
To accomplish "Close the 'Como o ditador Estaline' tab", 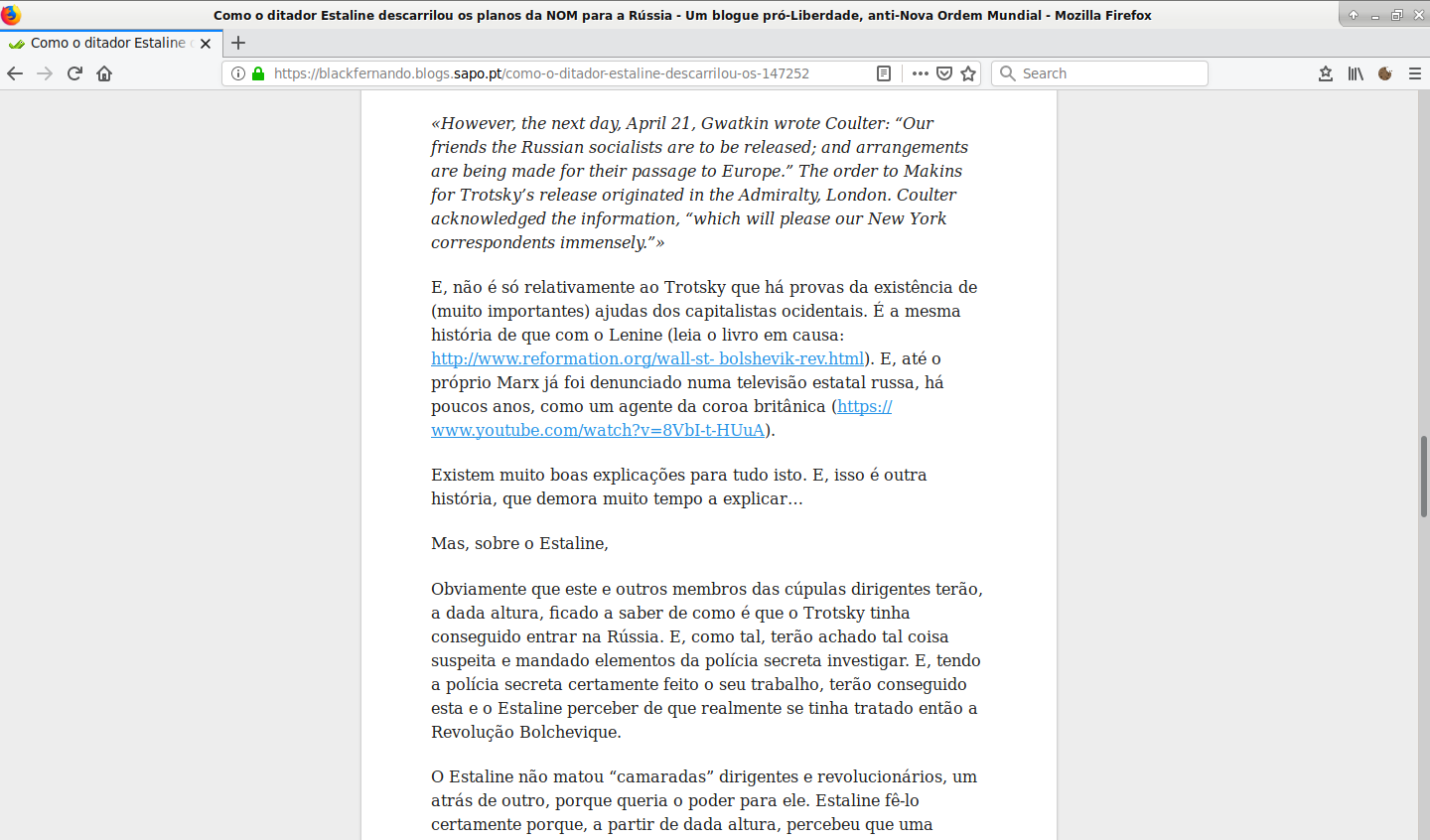I will click(x=206, y=44).
